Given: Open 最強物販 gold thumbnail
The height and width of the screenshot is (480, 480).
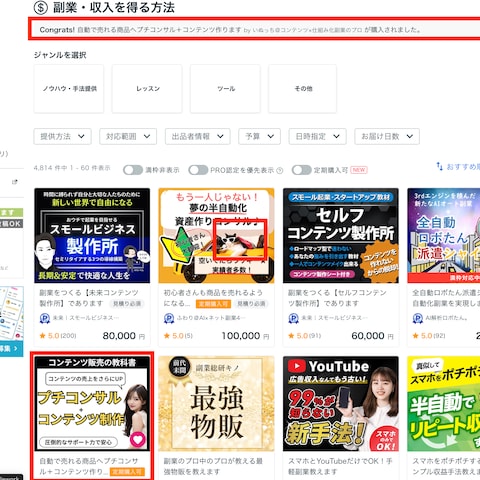Looking at the screenshot, I should click(216, 404).
